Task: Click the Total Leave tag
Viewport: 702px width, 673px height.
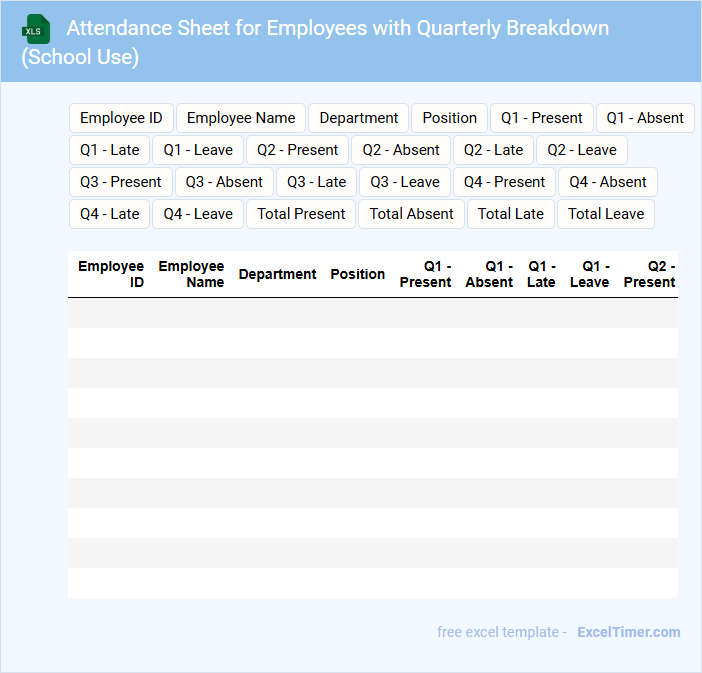Action: 606,214
